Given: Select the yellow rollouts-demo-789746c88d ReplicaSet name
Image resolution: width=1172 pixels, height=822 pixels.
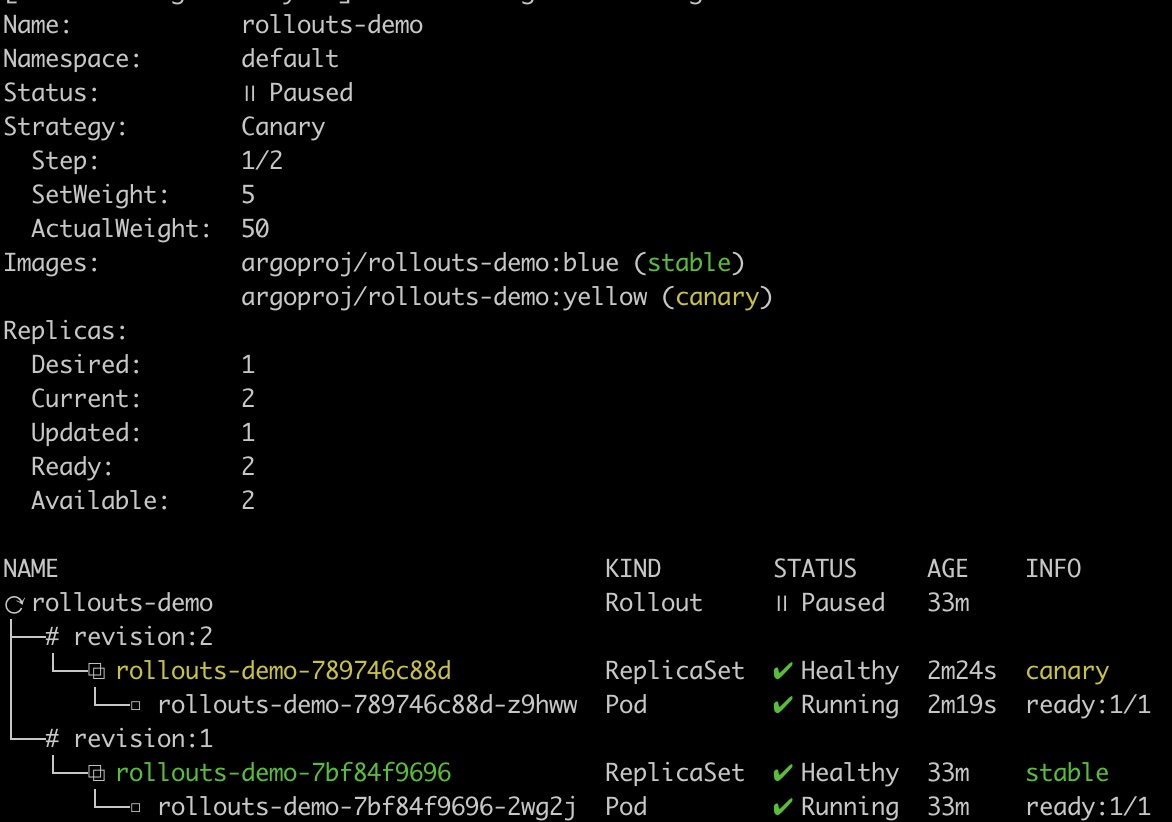Looking at the screenshot, I should click(283, 670).
